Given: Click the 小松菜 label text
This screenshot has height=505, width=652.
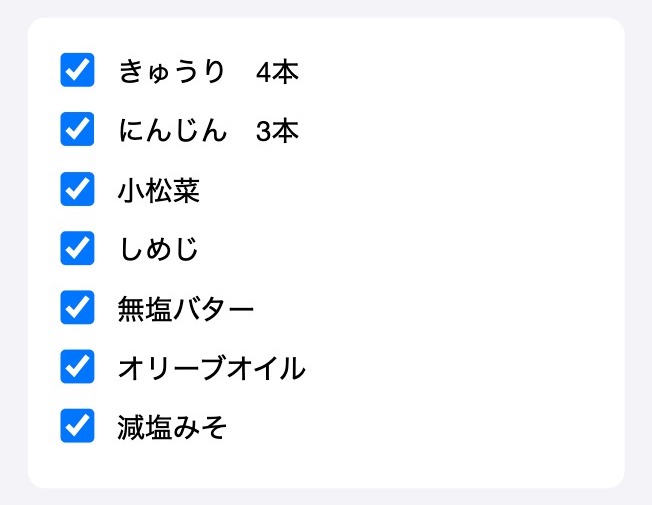Looking at the screenshot, I should tap(159, 191).
